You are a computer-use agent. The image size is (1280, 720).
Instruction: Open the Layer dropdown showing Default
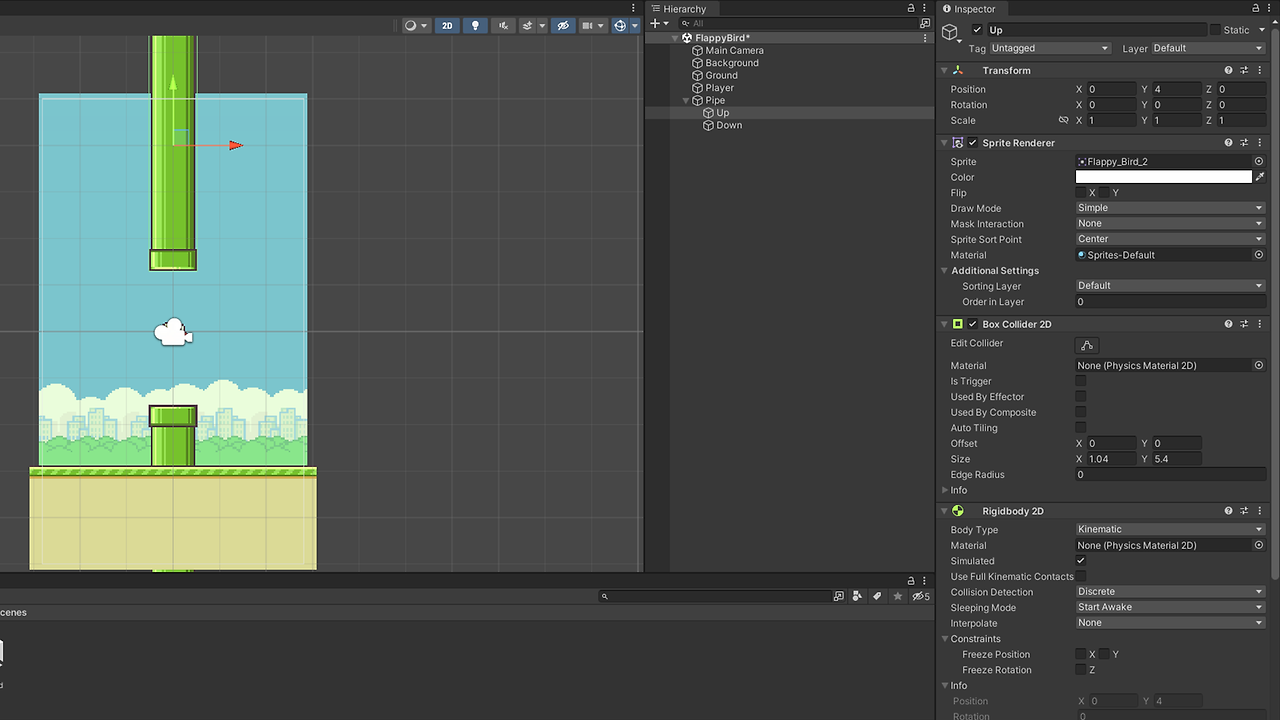1208,48
